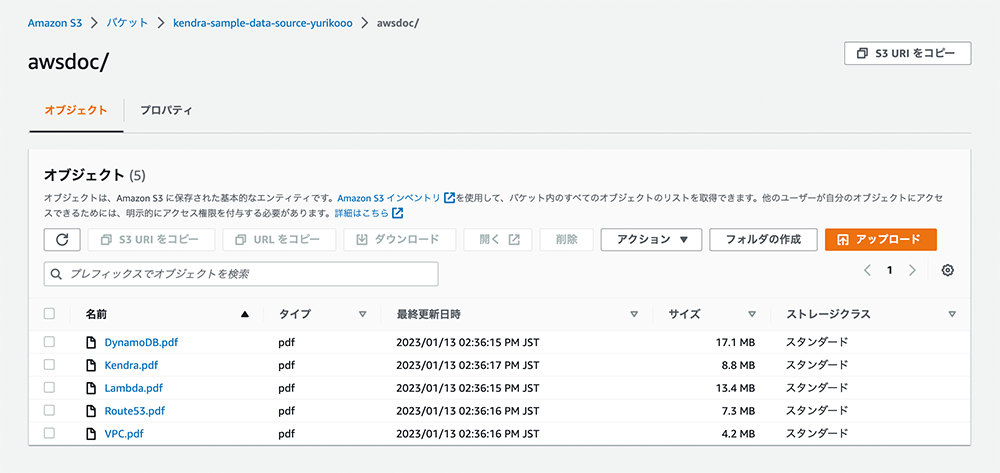Open kendra-sample-data-source-yurikooo breadcrumb
1000x473 pixels.
(x=263, y=23)
